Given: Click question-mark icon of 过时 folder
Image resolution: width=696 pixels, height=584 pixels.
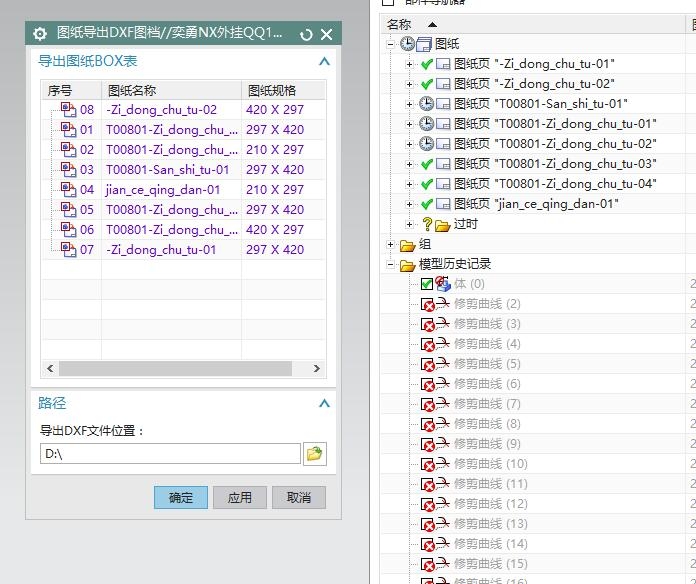Looking at the screenshot, I should 427,224.
